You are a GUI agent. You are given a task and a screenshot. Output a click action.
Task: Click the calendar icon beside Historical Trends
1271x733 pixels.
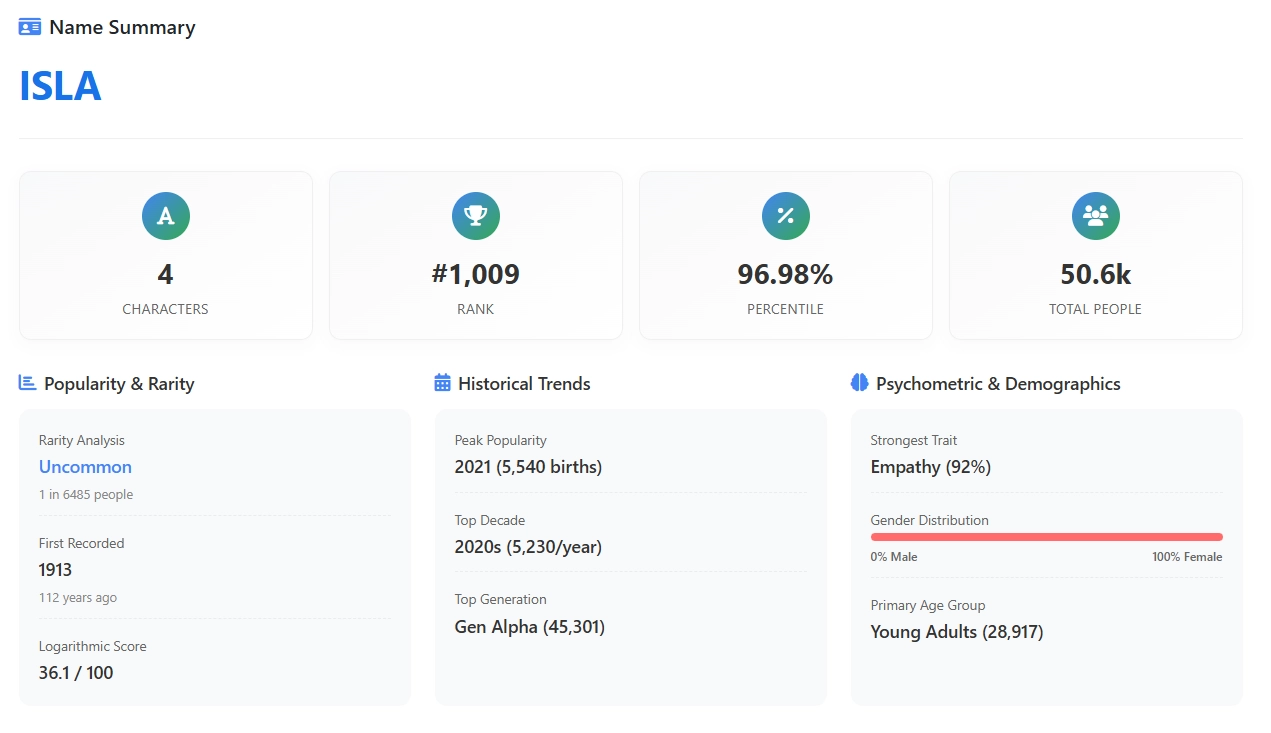443,383
